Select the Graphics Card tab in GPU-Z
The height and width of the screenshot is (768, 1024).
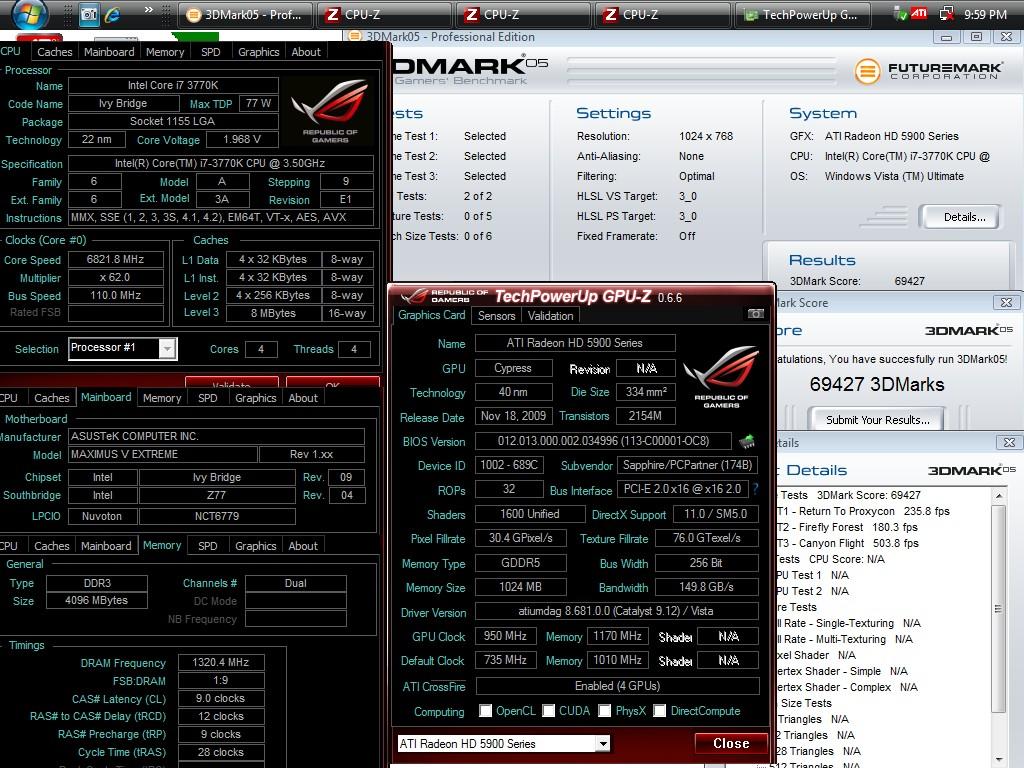[432, 315]
